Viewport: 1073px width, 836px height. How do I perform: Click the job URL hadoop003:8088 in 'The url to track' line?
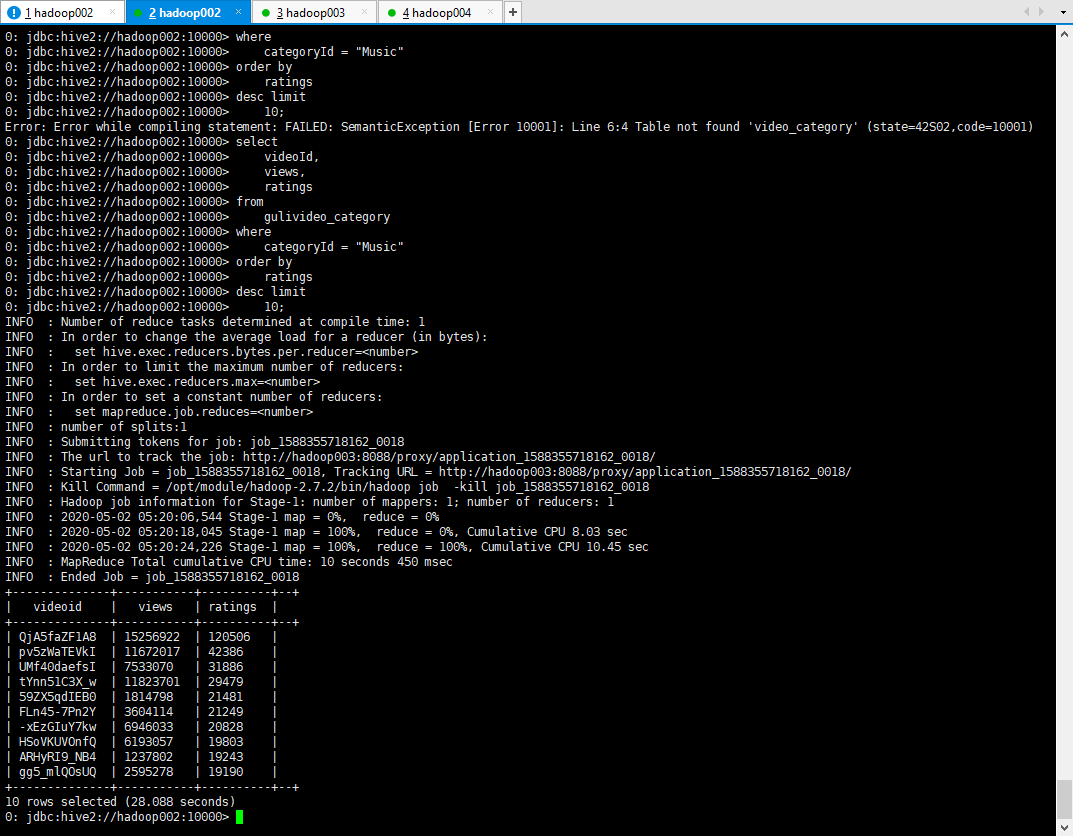[449, 457]
